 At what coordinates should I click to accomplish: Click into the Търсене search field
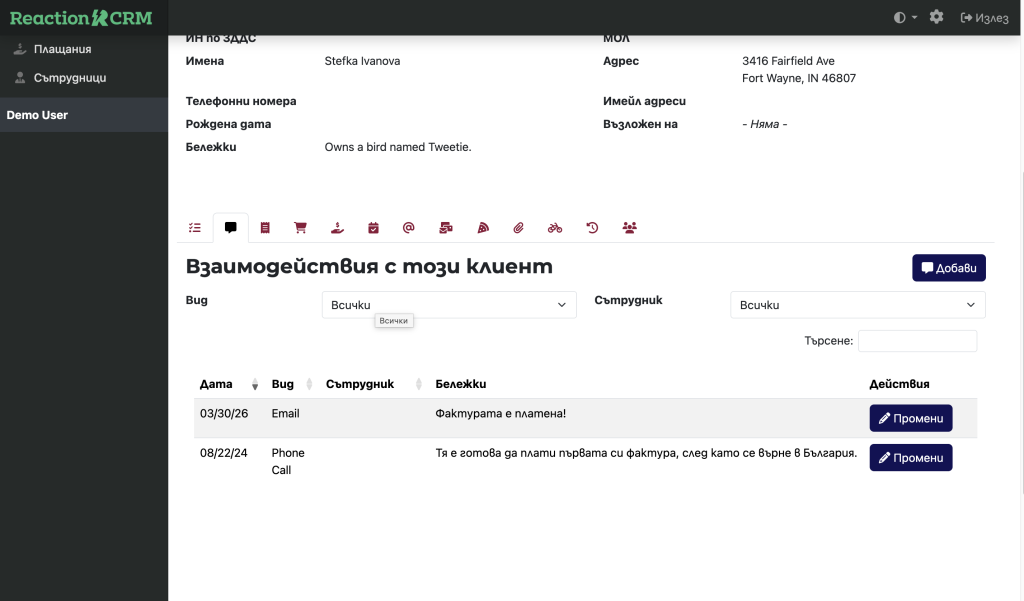[x=917, y=341]
